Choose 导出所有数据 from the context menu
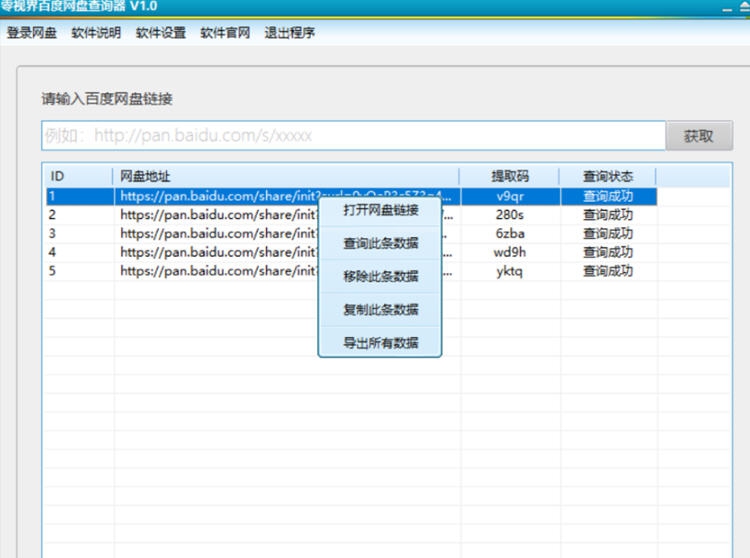750x558 pixels. 380,343
